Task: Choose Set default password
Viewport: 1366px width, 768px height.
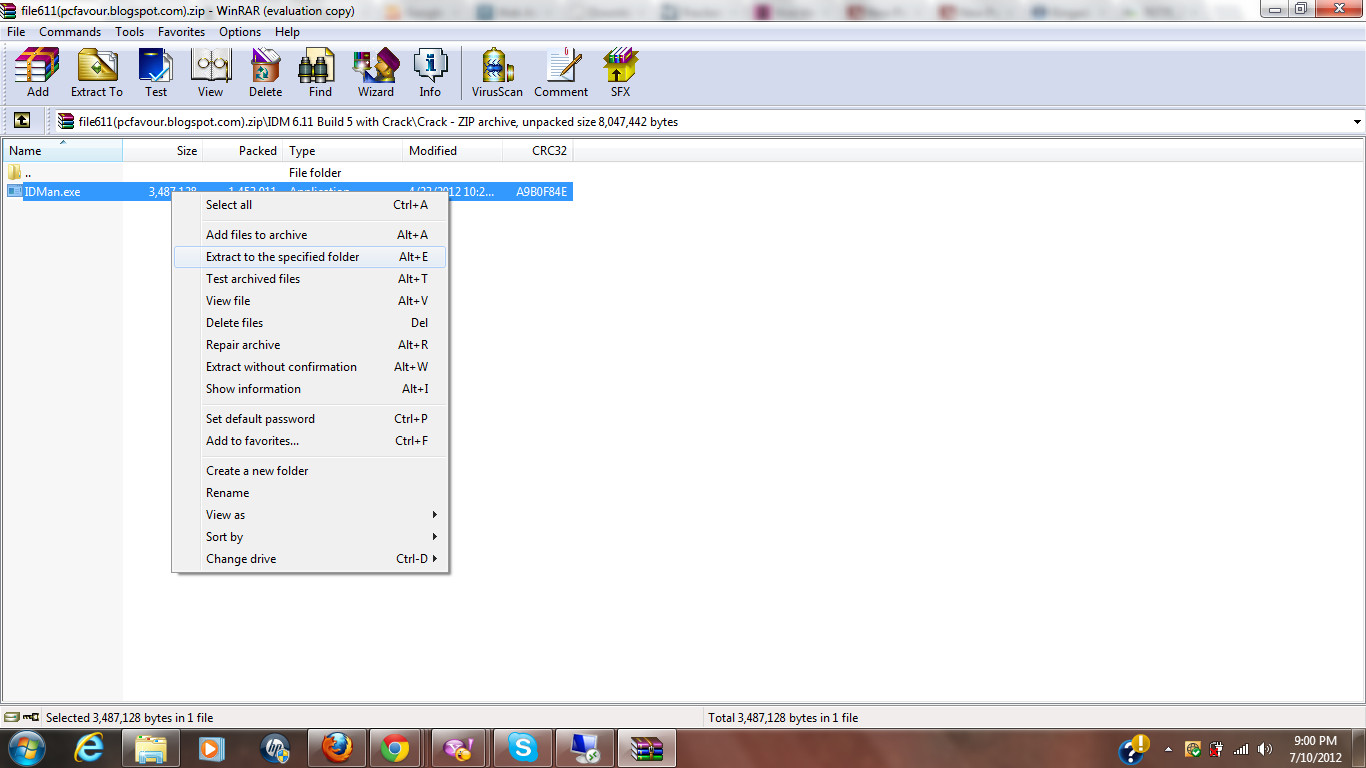Action: pyautogui.click(x=310, y=419)
